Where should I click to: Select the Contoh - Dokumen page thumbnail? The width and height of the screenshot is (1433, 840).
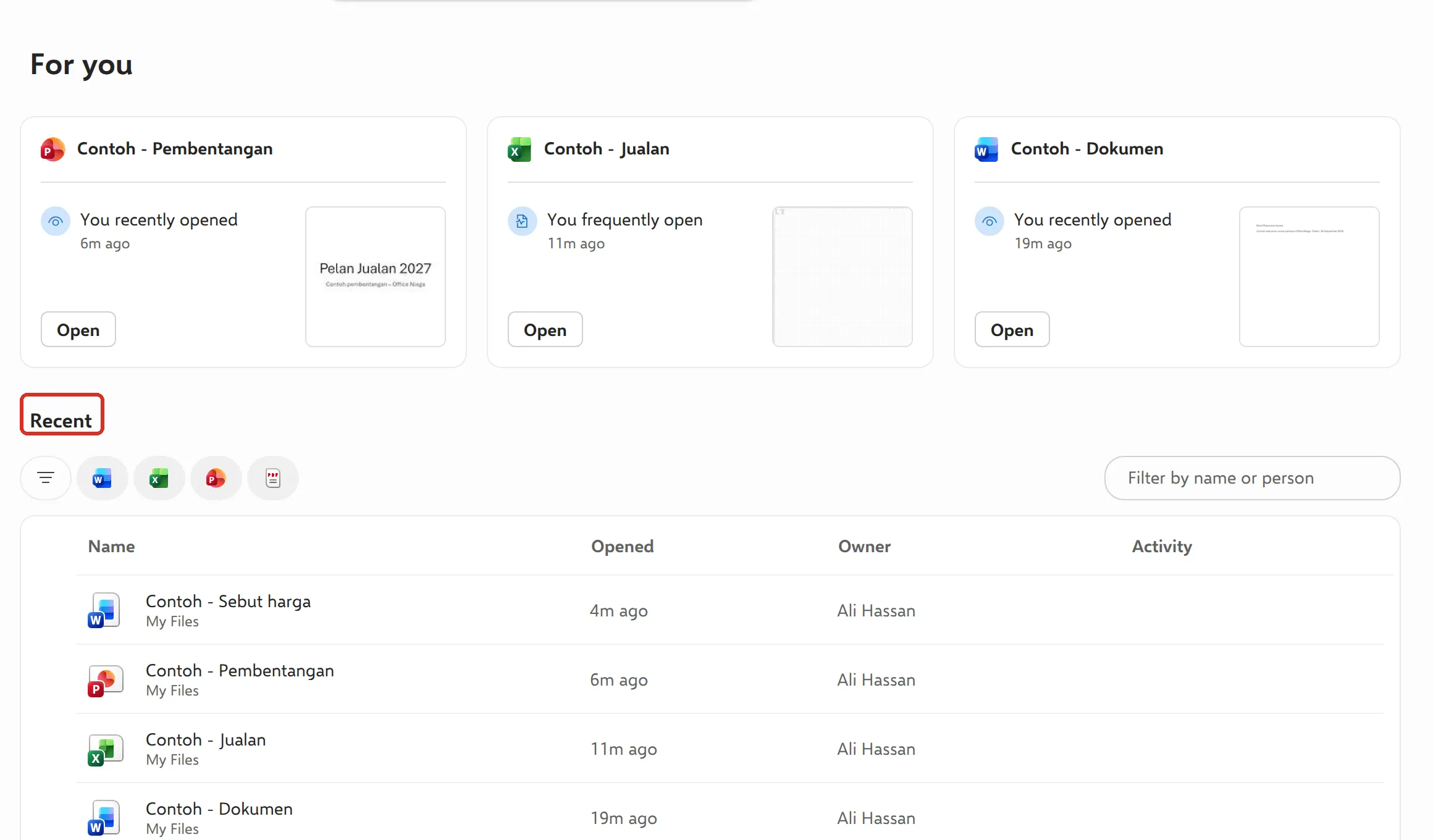tap(1309, 277)
